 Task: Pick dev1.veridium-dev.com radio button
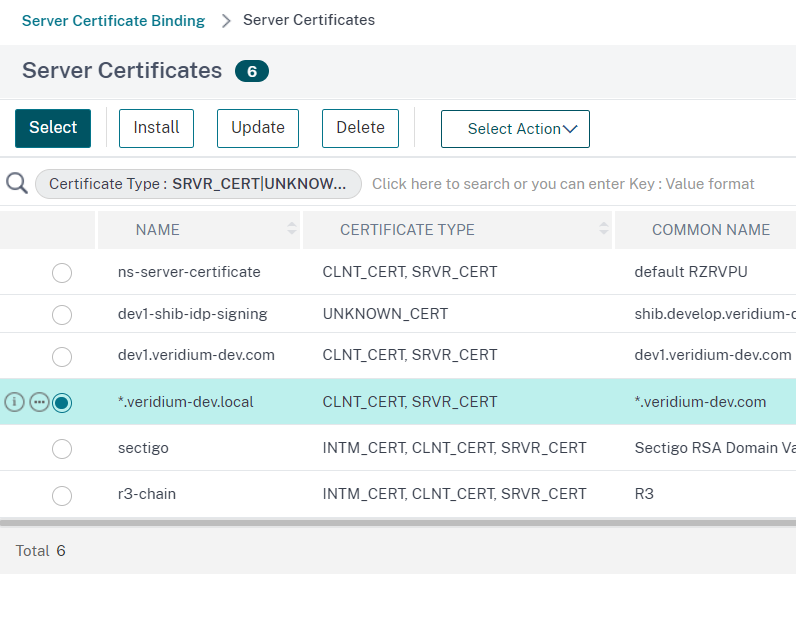[62, 356]
